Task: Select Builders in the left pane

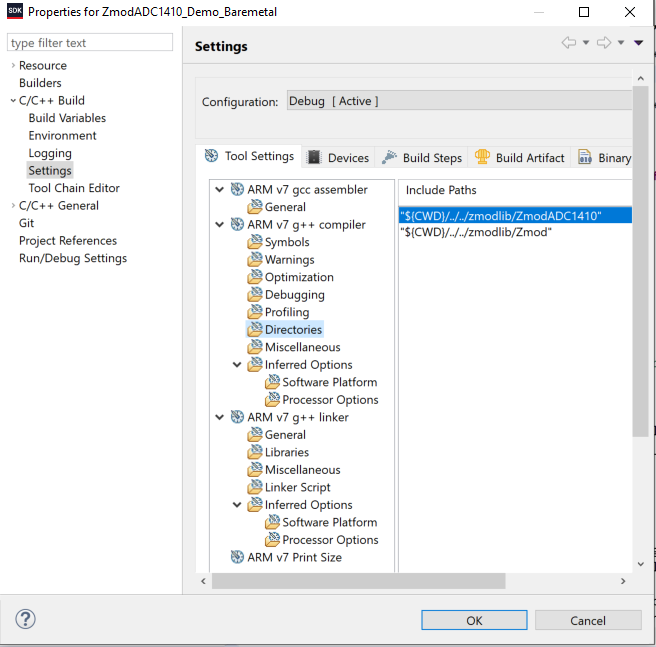Action: pos(40,83)
